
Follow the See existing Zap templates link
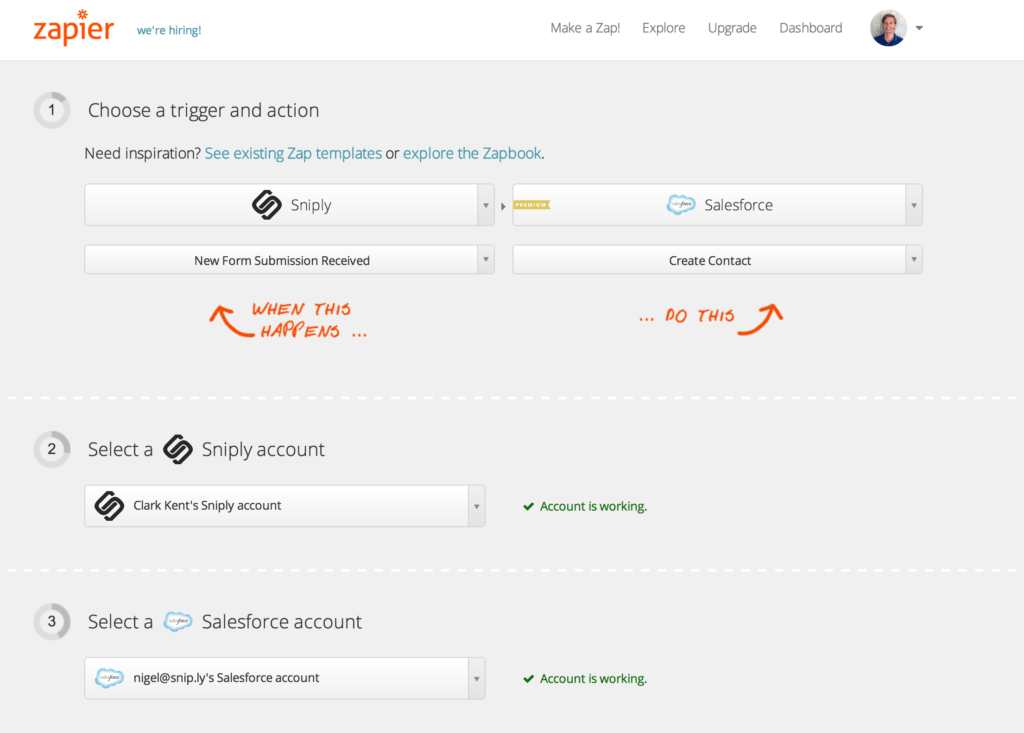click(293, 154)
